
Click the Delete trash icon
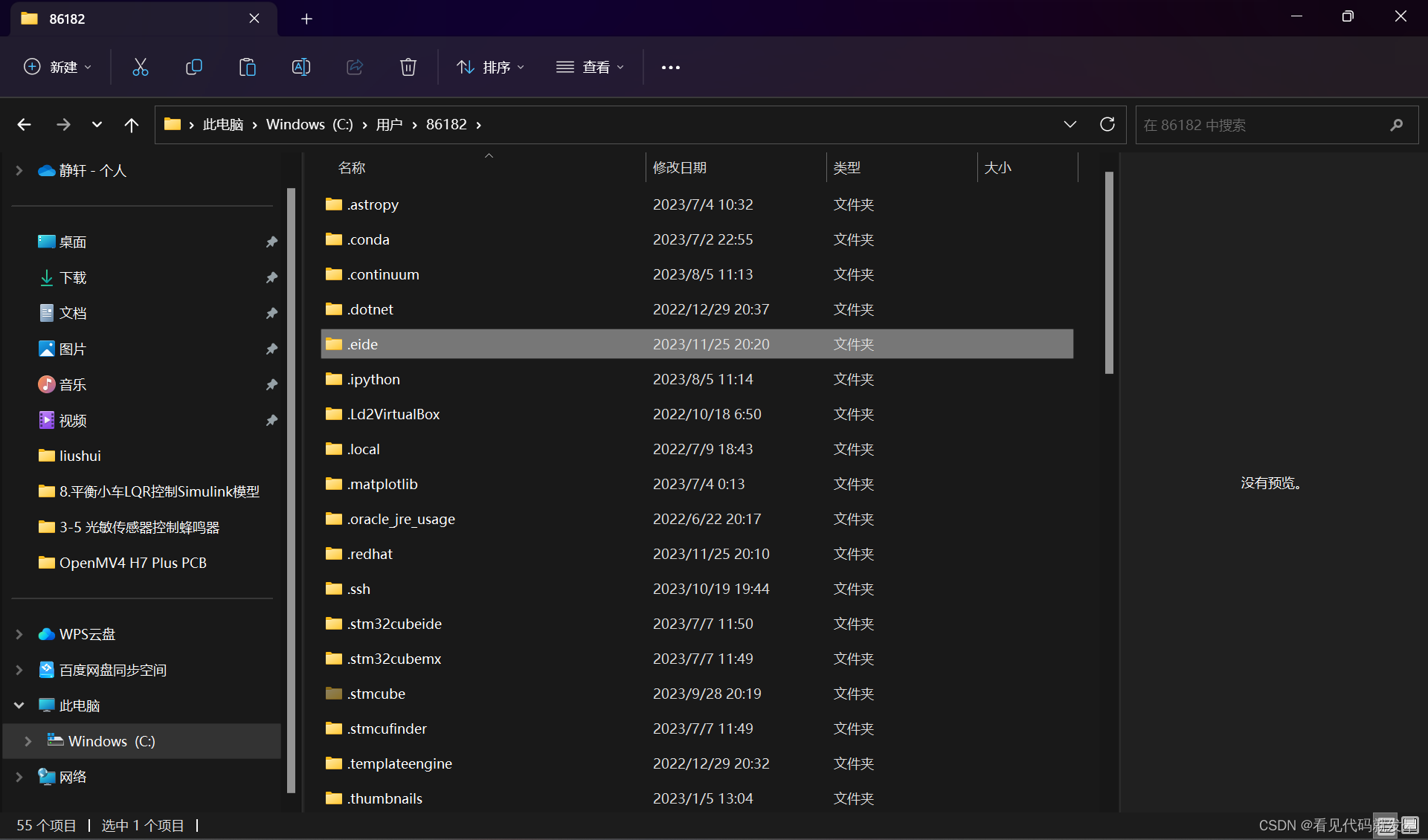[408, 67]
